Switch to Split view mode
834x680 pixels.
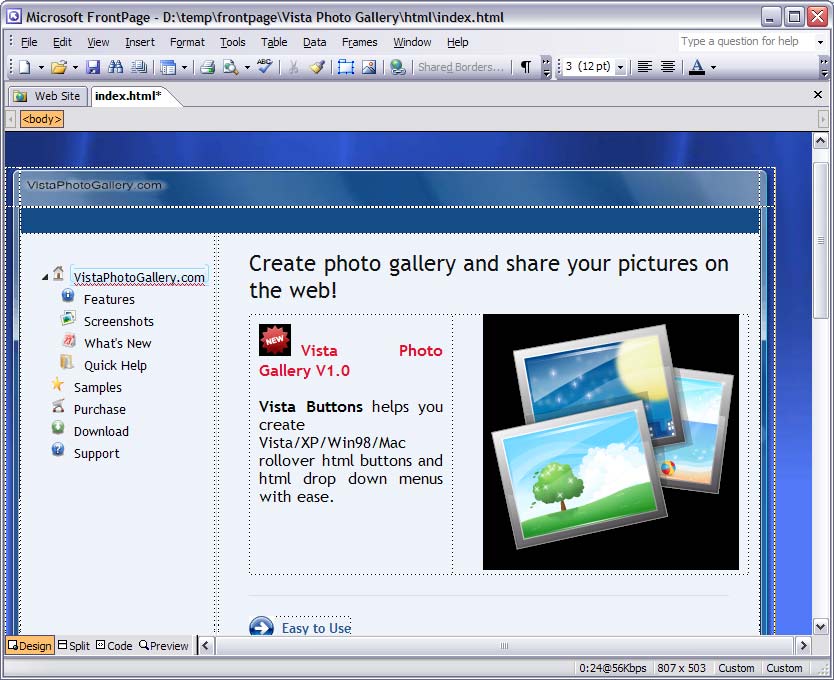pos(74,646)
